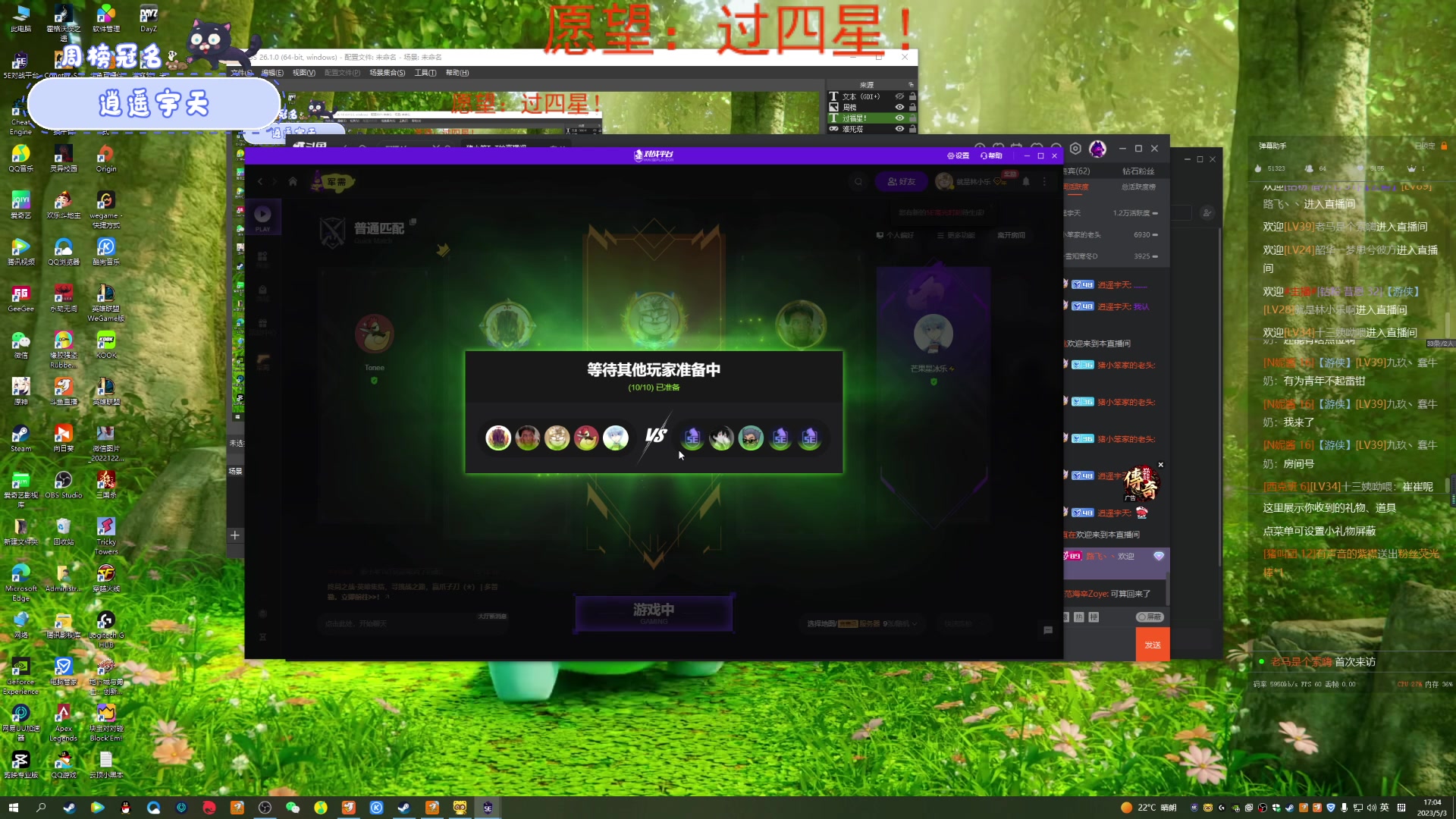Switch to 钻石粉丝 tab in Douyu

(x=1138, y=171)
